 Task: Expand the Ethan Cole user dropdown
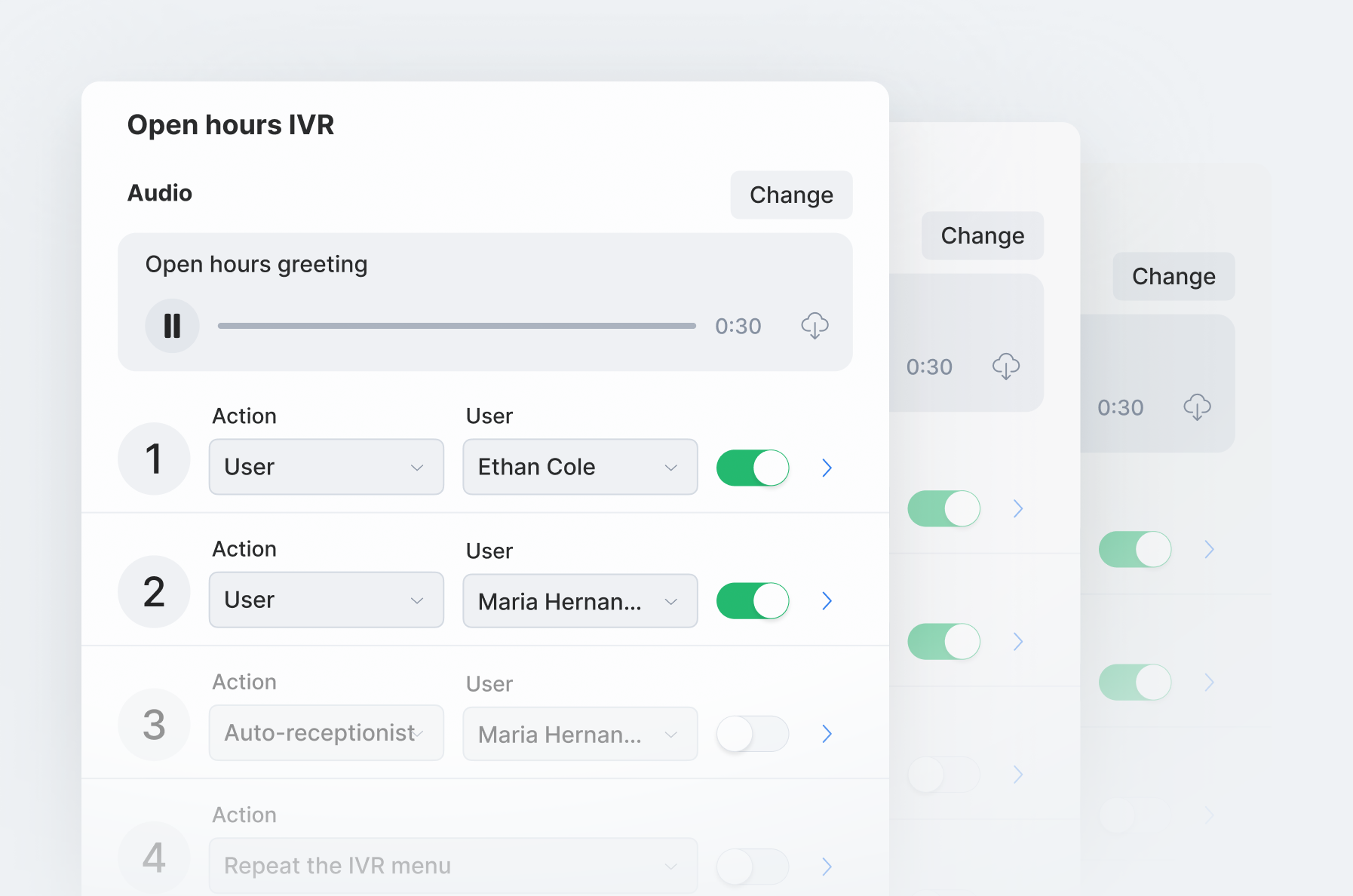(579, 468)
